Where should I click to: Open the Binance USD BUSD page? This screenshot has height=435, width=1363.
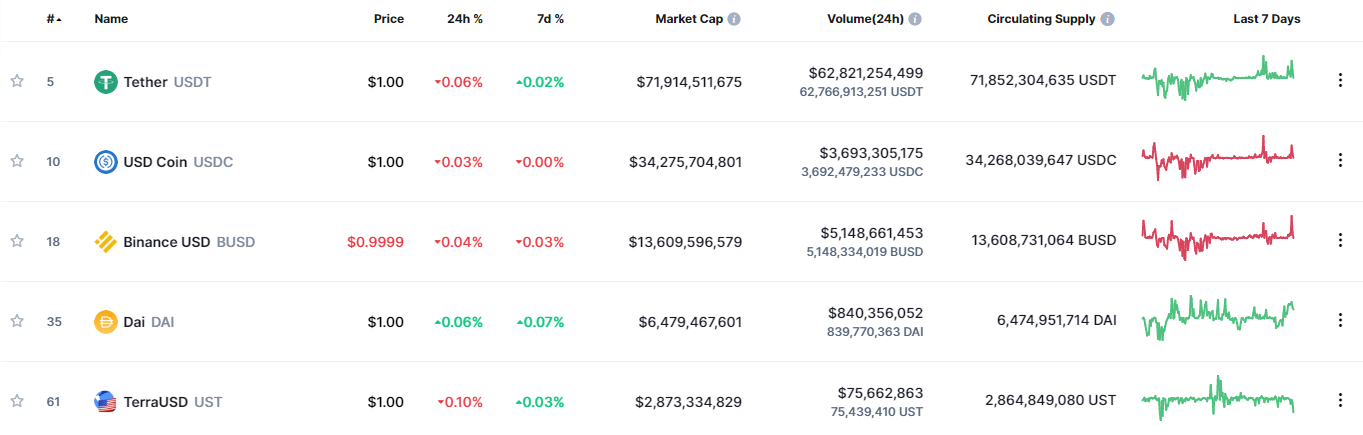pos(189,242)
